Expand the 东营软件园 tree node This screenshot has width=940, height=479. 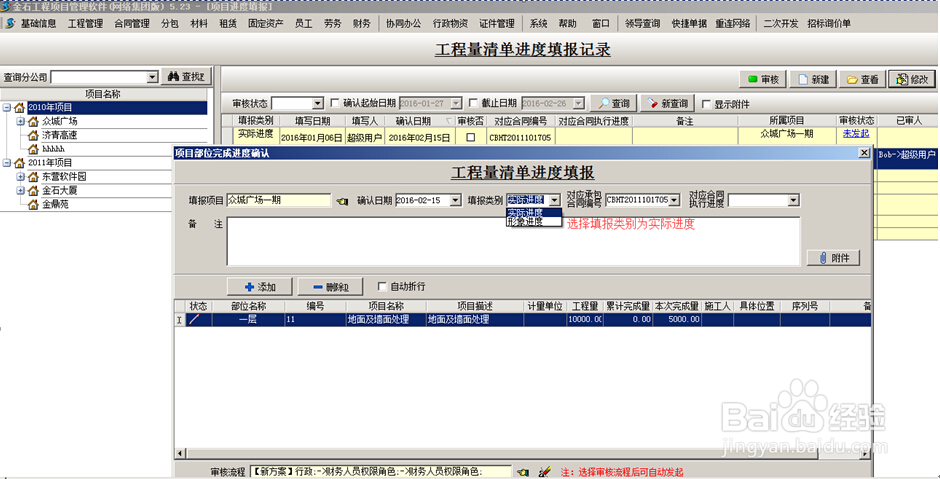(x=20, y=177)
